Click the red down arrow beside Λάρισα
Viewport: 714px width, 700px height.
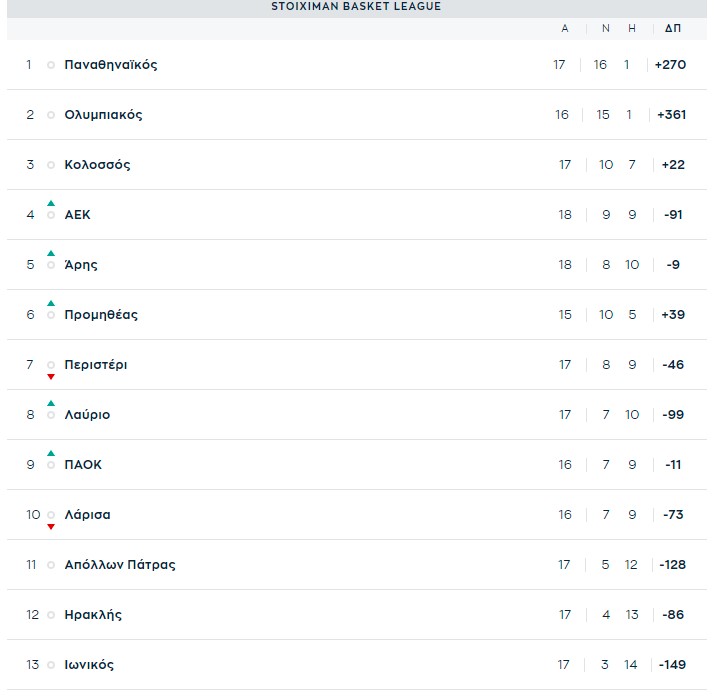51,527
